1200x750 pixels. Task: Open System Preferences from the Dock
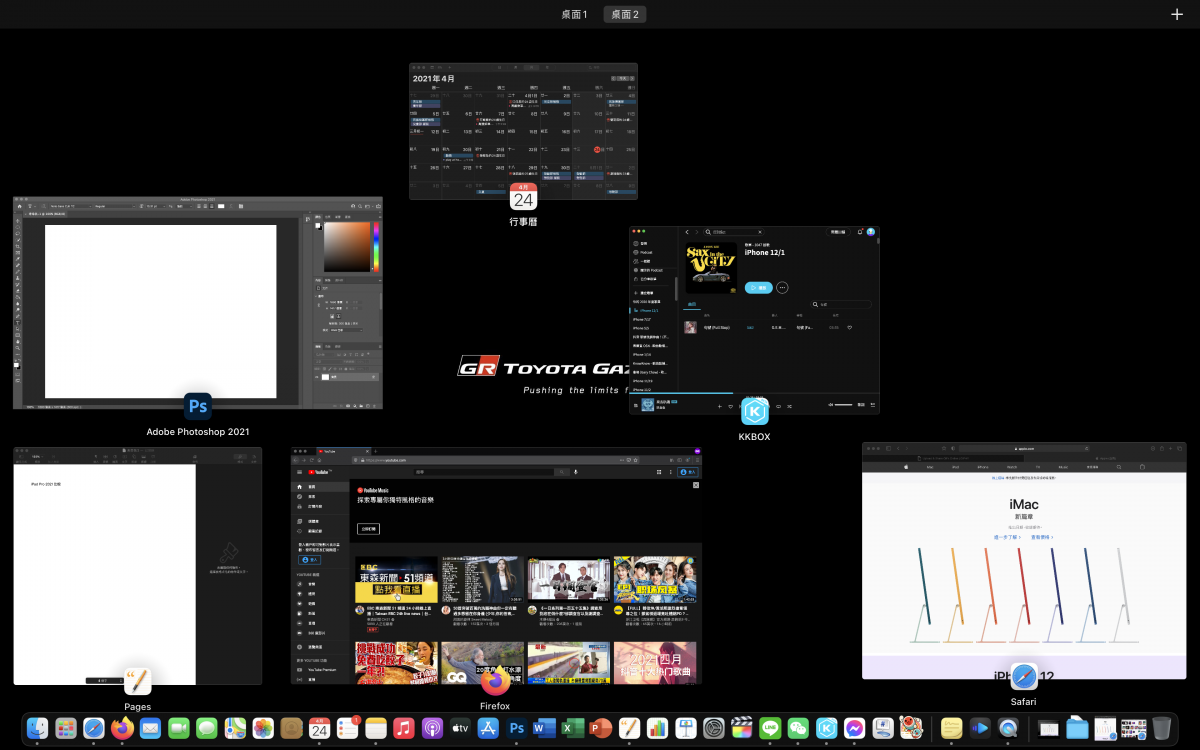(x=713, y=729)
